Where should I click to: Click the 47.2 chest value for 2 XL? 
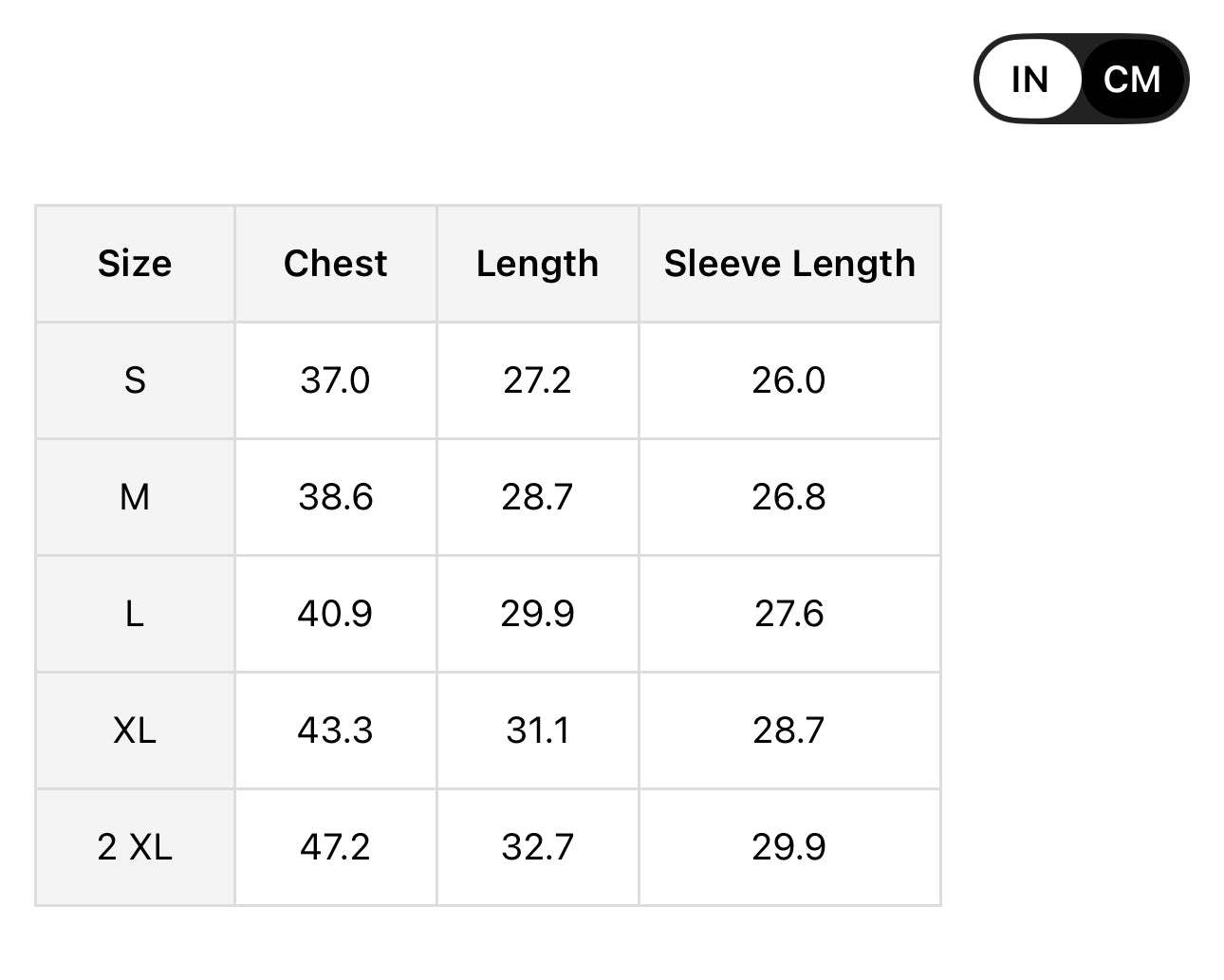[335, 847]
